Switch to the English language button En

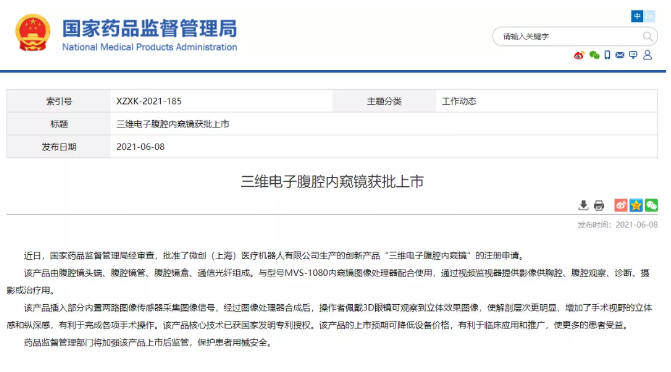649,16
